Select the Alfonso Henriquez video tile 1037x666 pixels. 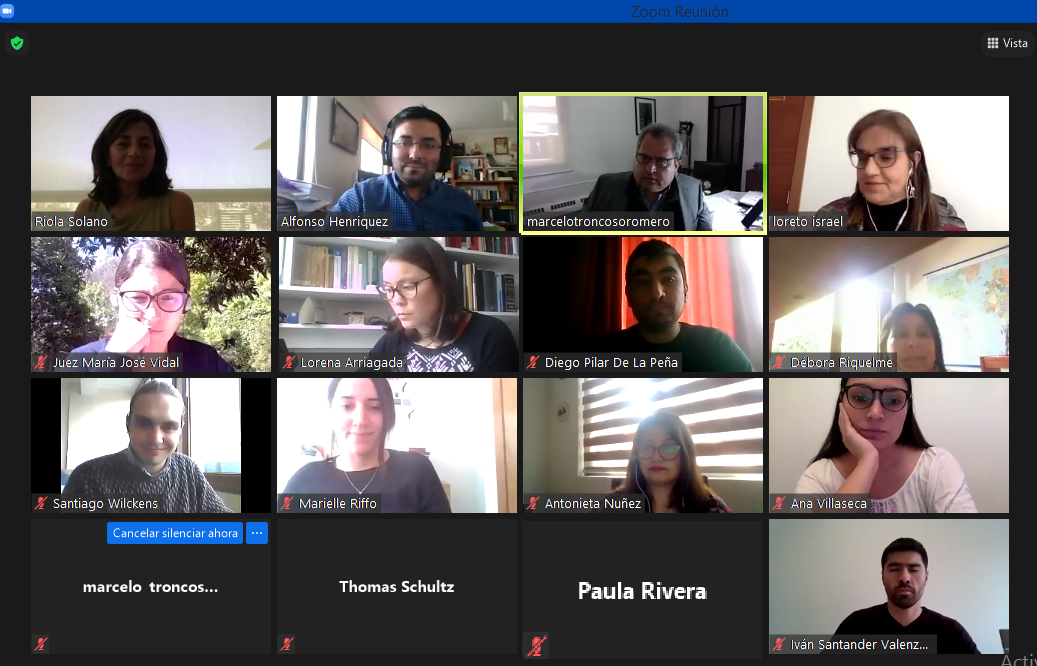[x=397, y=163]
